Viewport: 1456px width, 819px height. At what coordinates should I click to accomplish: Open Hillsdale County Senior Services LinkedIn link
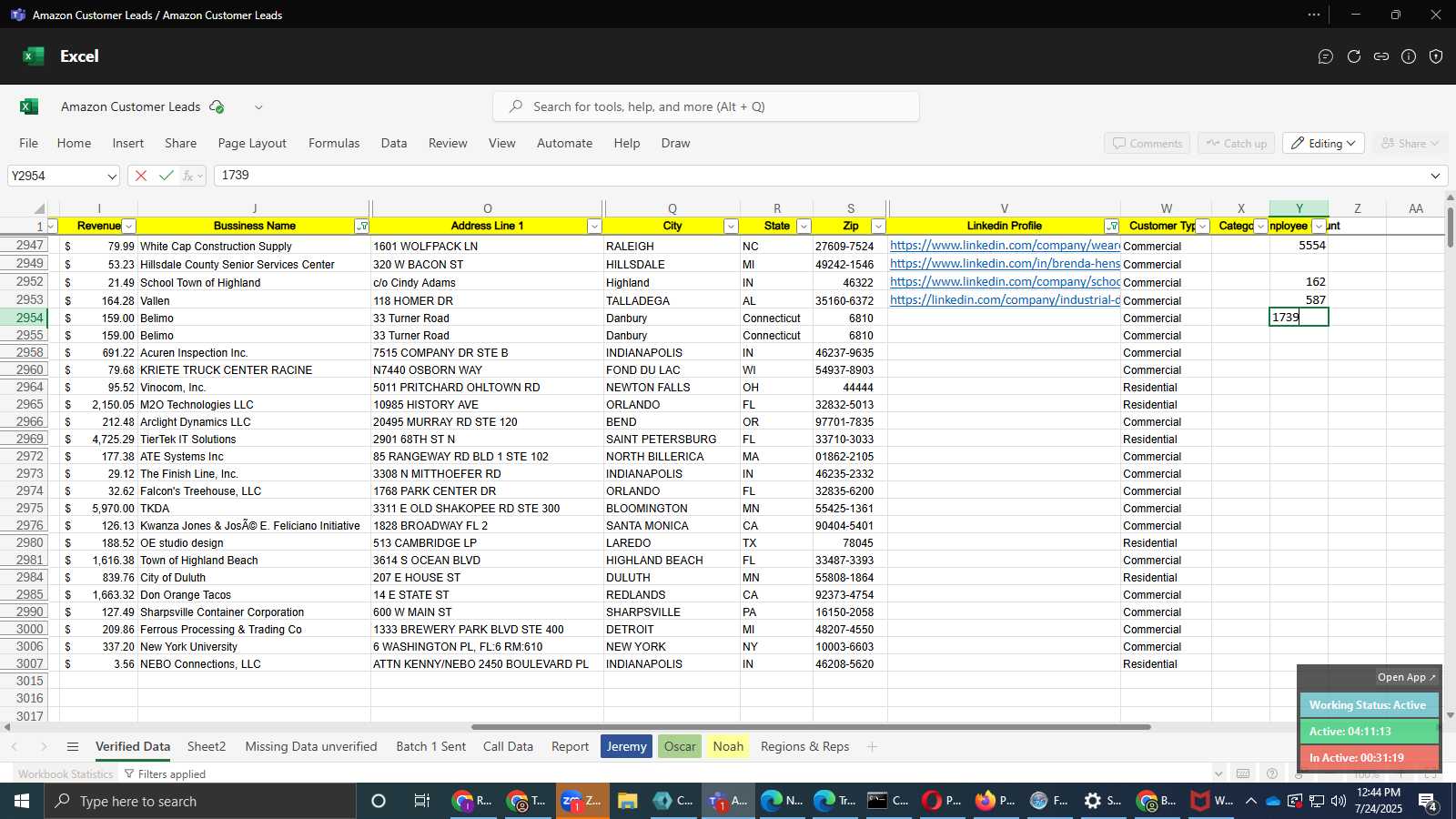point(1005,264)
